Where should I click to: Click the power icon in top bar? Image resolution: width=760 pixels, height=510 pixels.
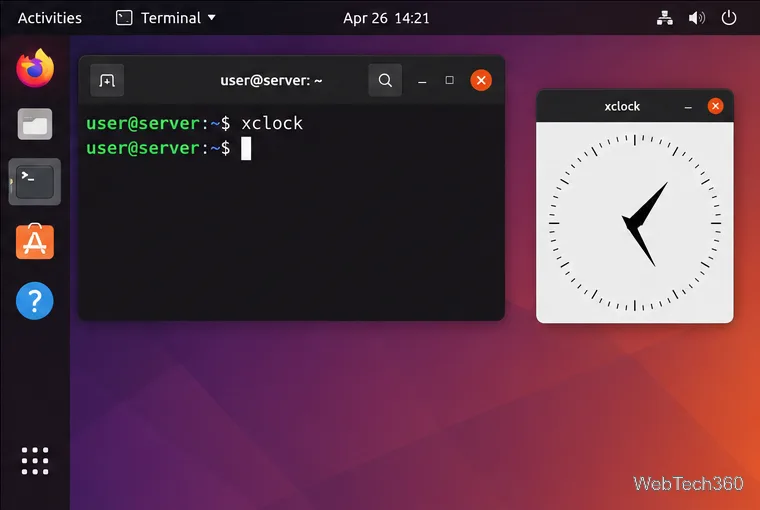pos(729,18)
